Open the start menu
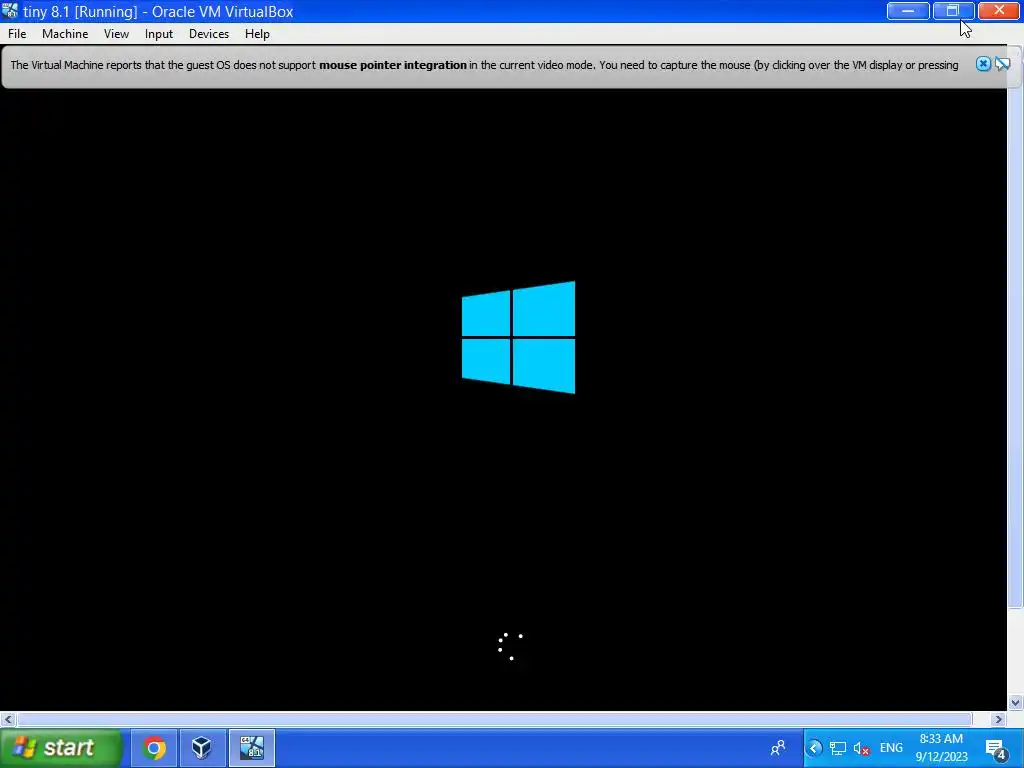The height and width of the screenshot is (768, 1024). [x=60, y=748]
